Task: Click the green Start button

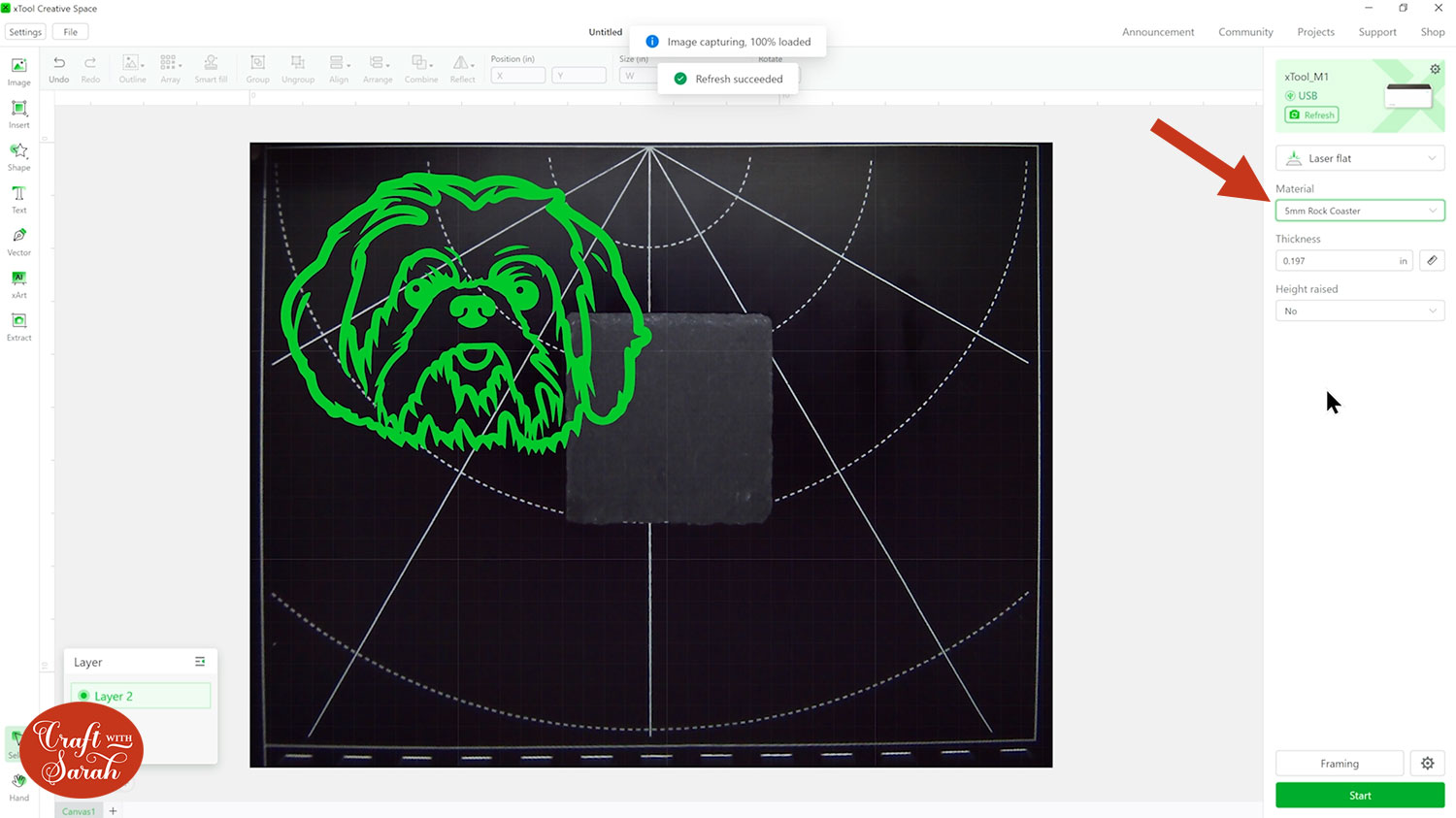Action: pyautogui.click(x=1360, y=795)
